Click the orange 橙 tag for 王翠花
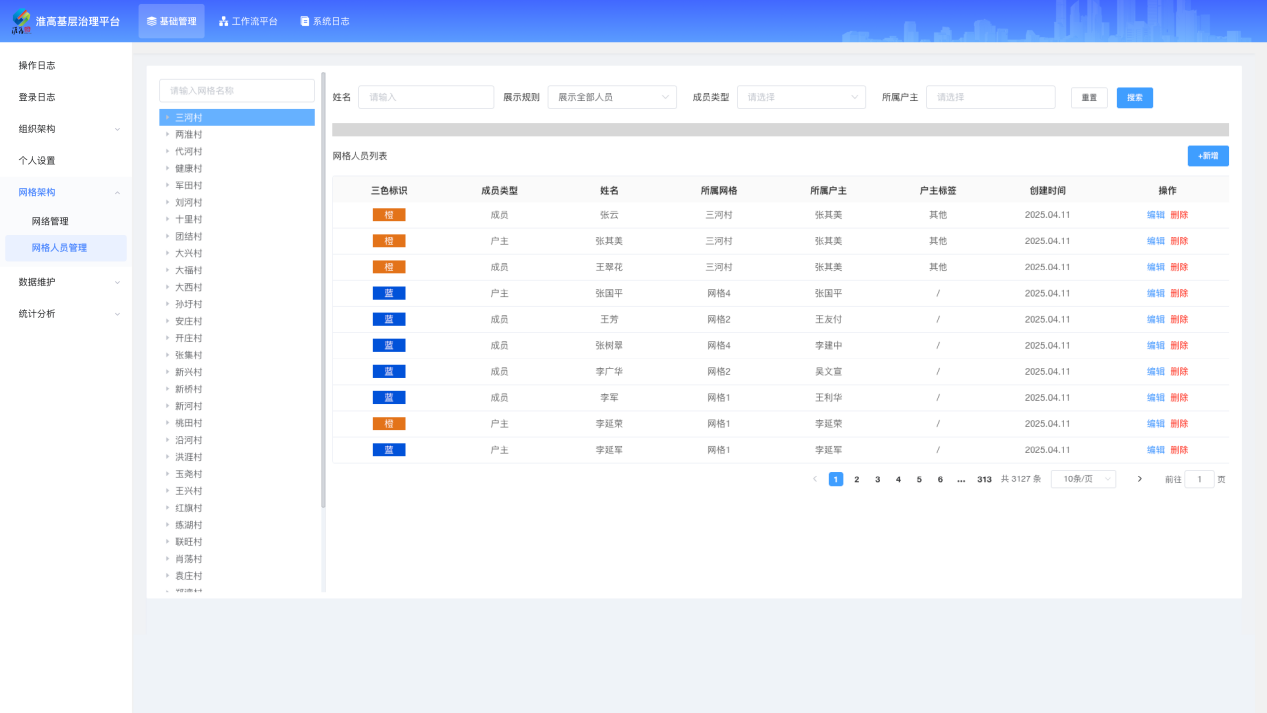The width and height of the screenshot is (1267, 713). pyautogui.click(x=389, y=267)
